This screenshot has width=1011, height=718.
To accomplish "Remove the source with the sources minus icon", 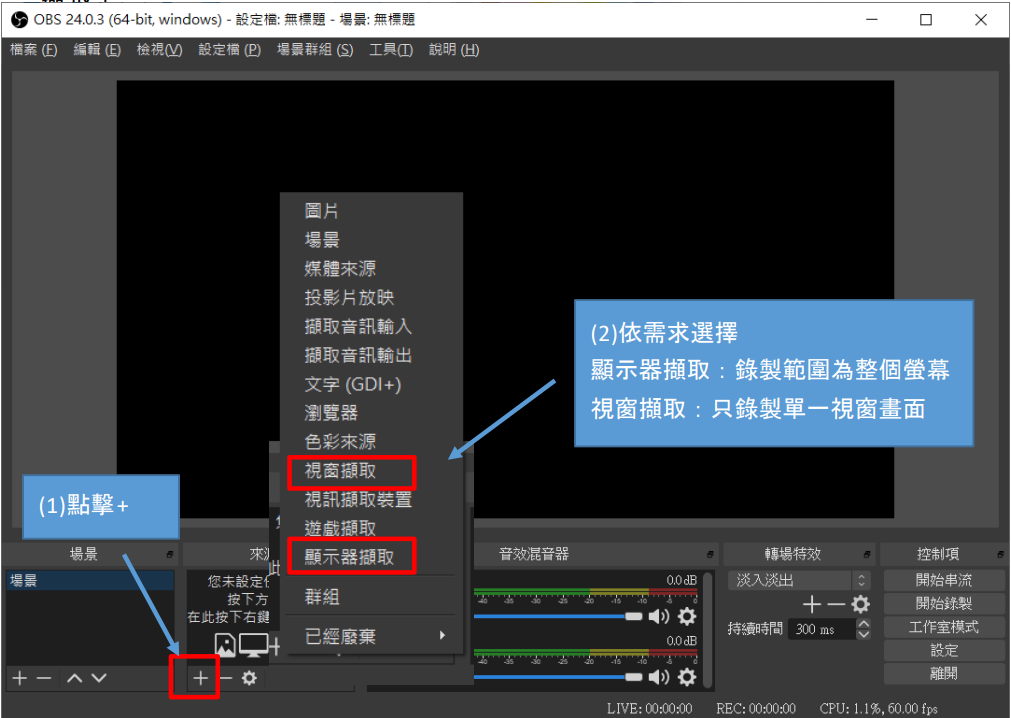I will [x=225, y=678].
